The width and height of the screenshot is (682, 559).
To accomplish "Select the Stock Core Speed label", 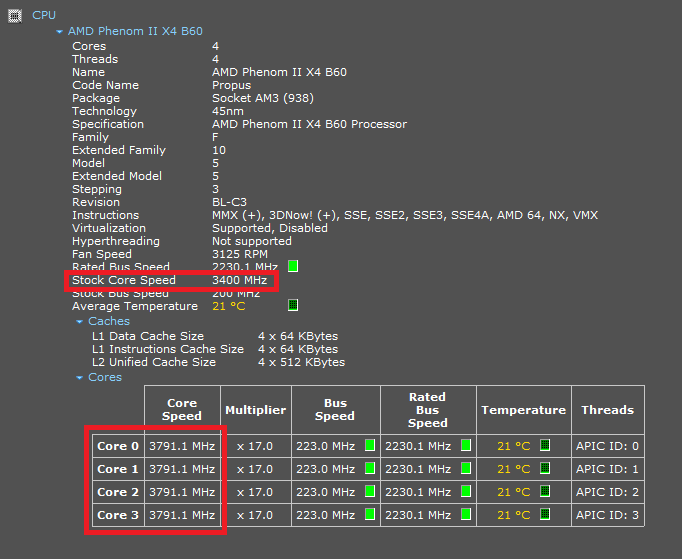I will (124, 280).
